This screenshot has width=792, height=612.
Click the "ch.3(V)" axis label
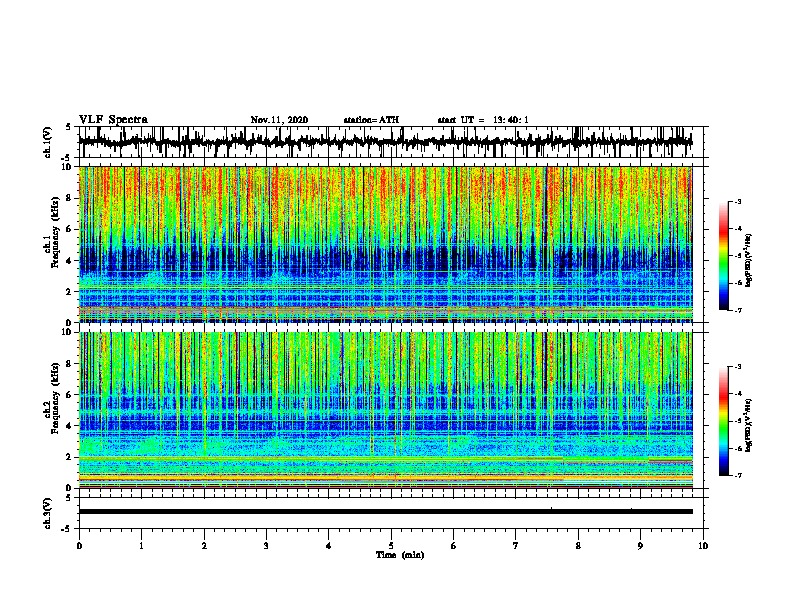(48, 513)
